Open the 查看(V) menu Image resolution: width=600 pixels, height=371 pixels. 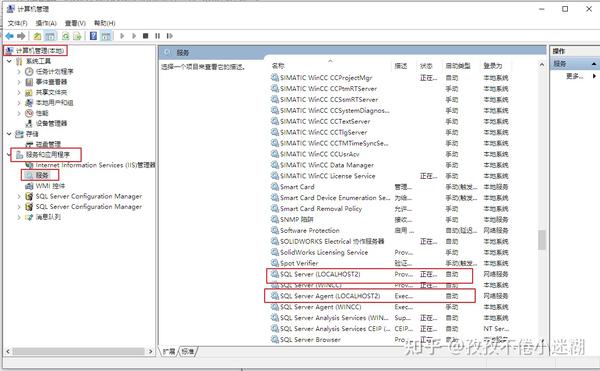click(75, 23)
